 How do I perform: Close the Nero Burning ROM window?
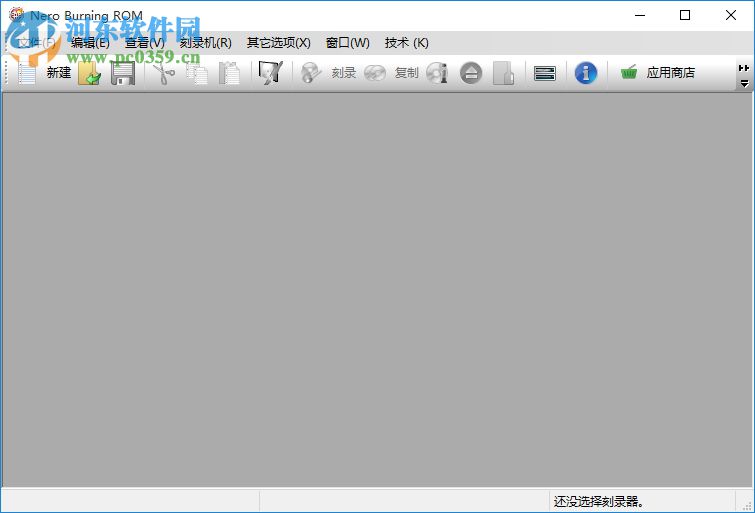point(730,15)
